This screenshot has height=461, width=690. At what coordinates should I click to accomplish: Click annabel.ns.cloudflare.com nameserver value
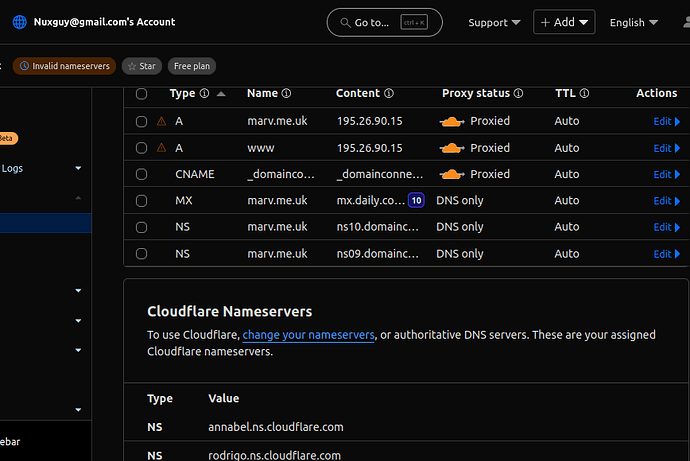pos(276,427)
